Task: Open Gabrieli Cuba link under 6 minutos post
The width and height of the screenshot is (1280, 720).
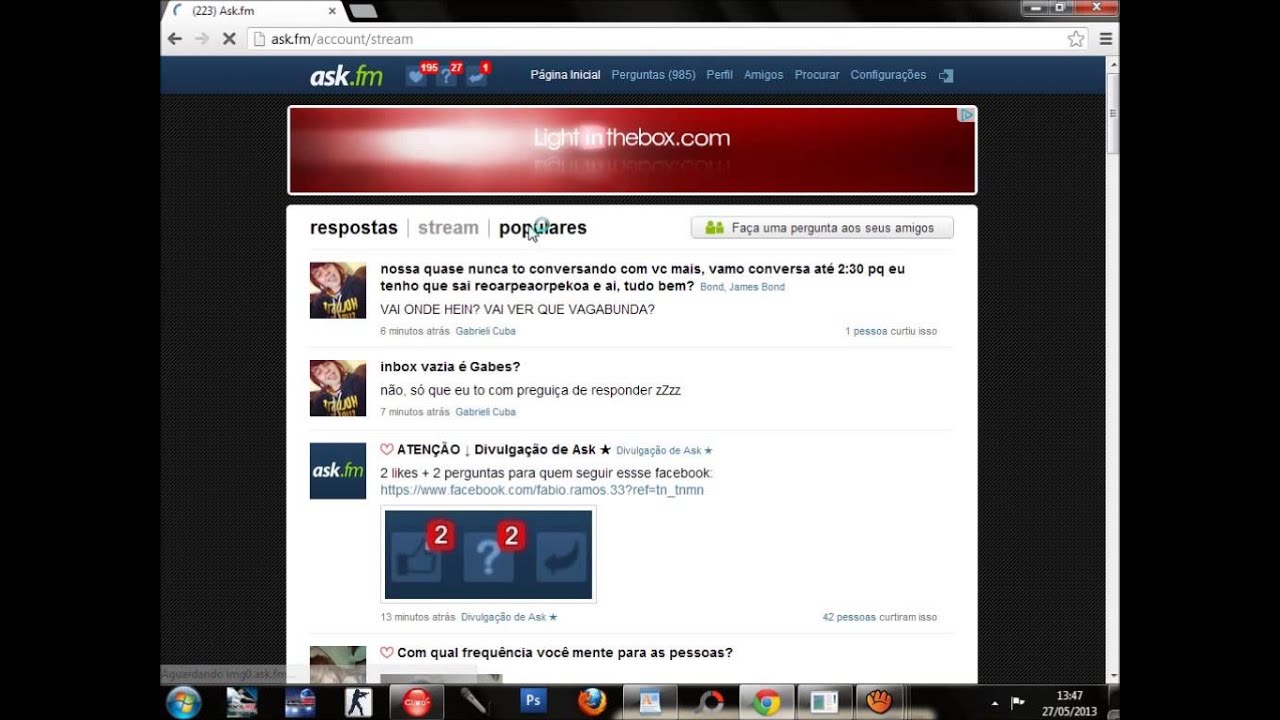Action: (486, 331)
